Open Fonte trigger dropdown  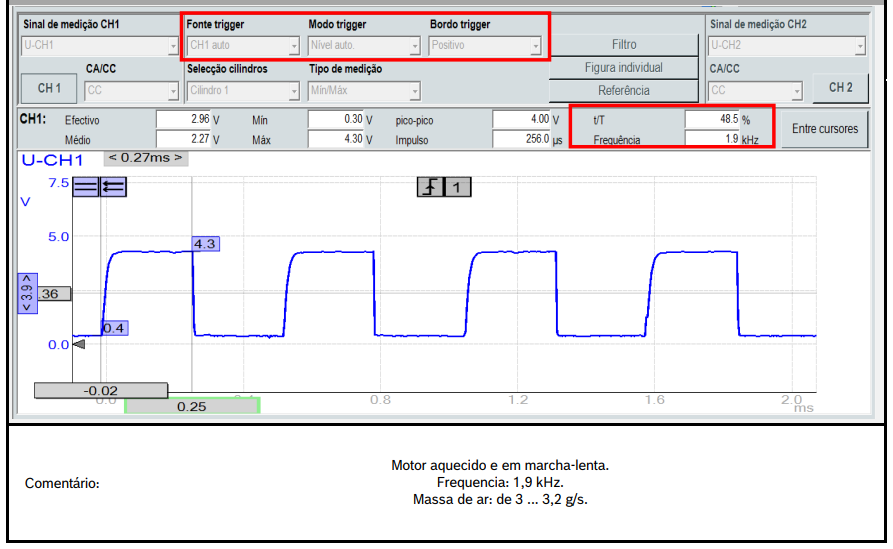point(243,46)
